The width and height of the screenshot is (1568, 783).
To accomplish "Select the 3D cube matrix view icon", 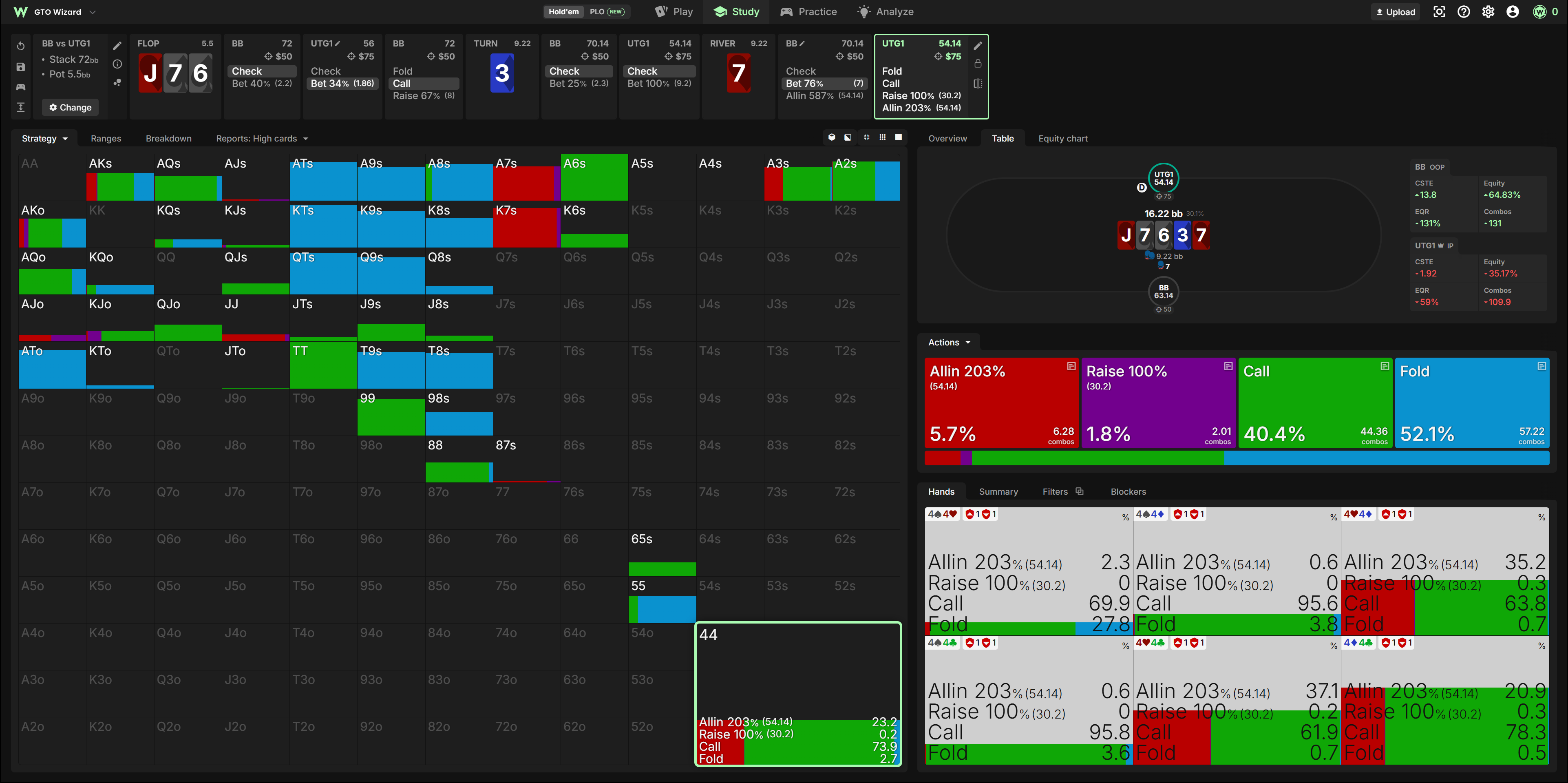I will point(831,137).
